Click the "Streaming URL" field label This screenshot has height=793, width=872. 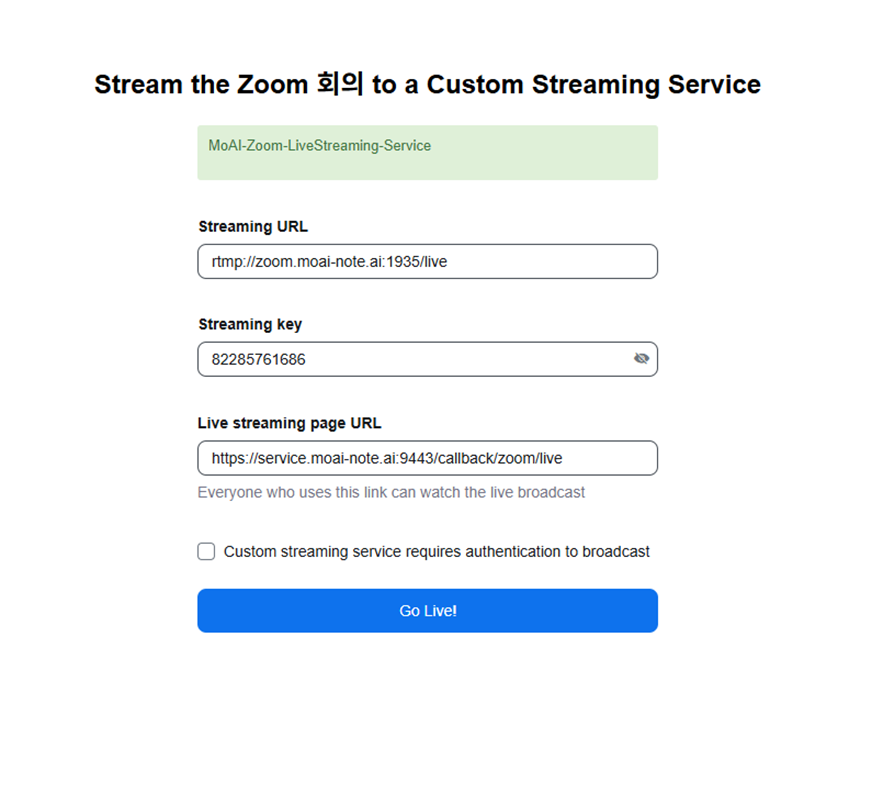pyautogui.click(x=253, y=227)
